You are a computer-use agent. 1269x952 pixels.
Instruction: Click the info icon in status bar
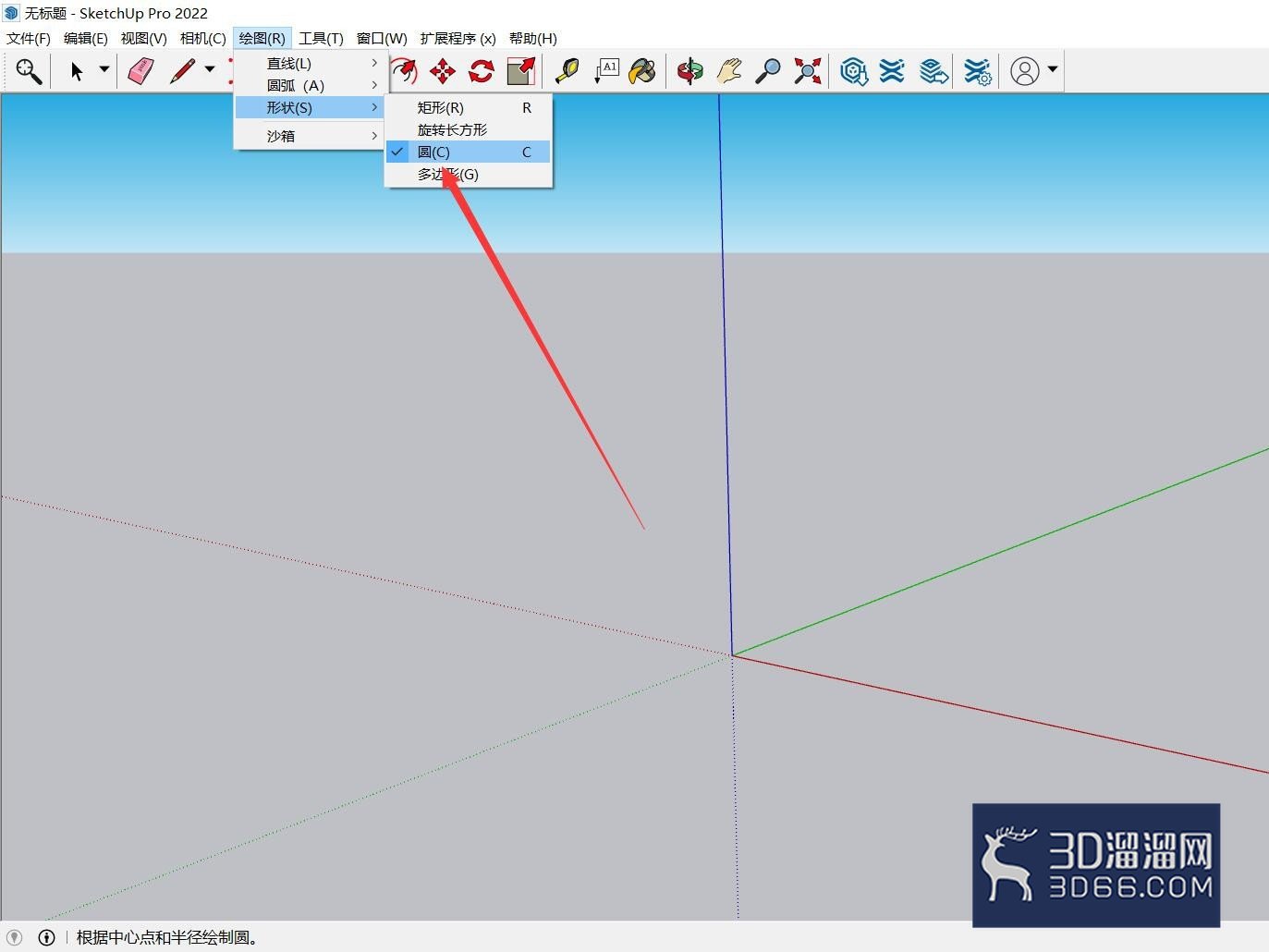[46, 937]
